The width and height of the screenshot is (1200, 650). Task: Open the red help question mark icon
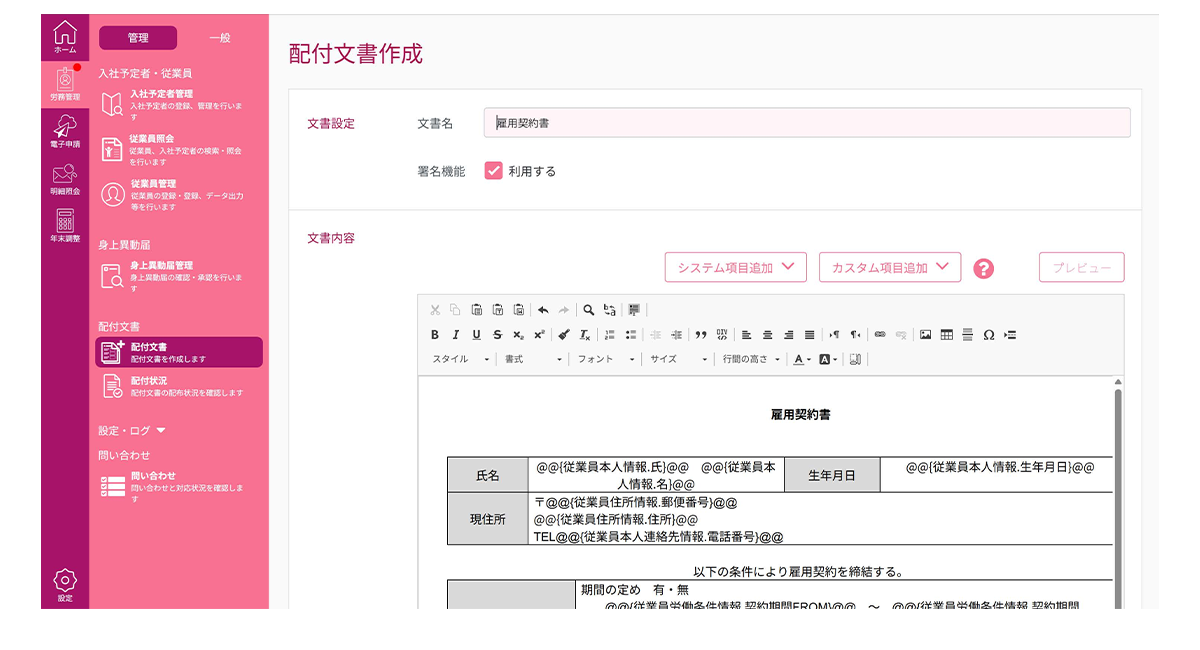984,268
